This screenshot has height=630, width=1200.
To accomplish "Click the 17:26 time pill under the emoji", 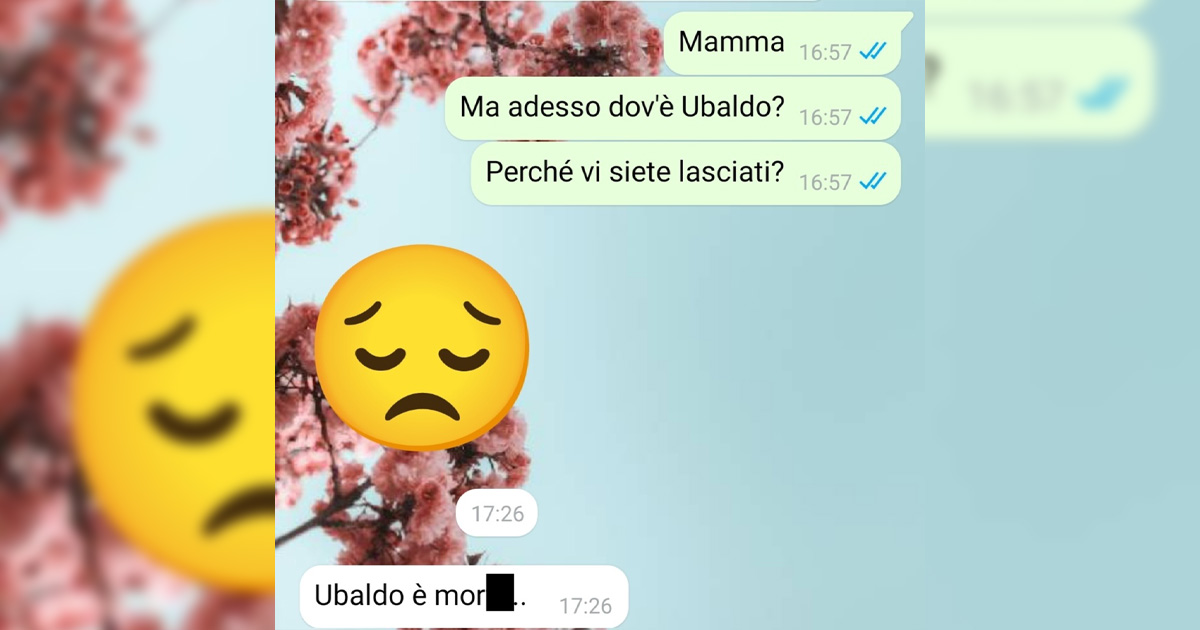I will (x=497, y=514).
